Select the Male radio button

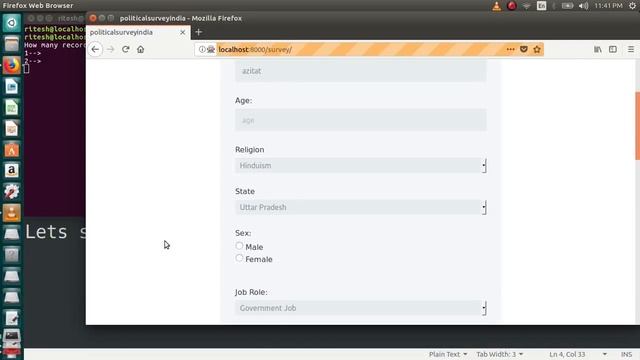(x=239, y=246)
